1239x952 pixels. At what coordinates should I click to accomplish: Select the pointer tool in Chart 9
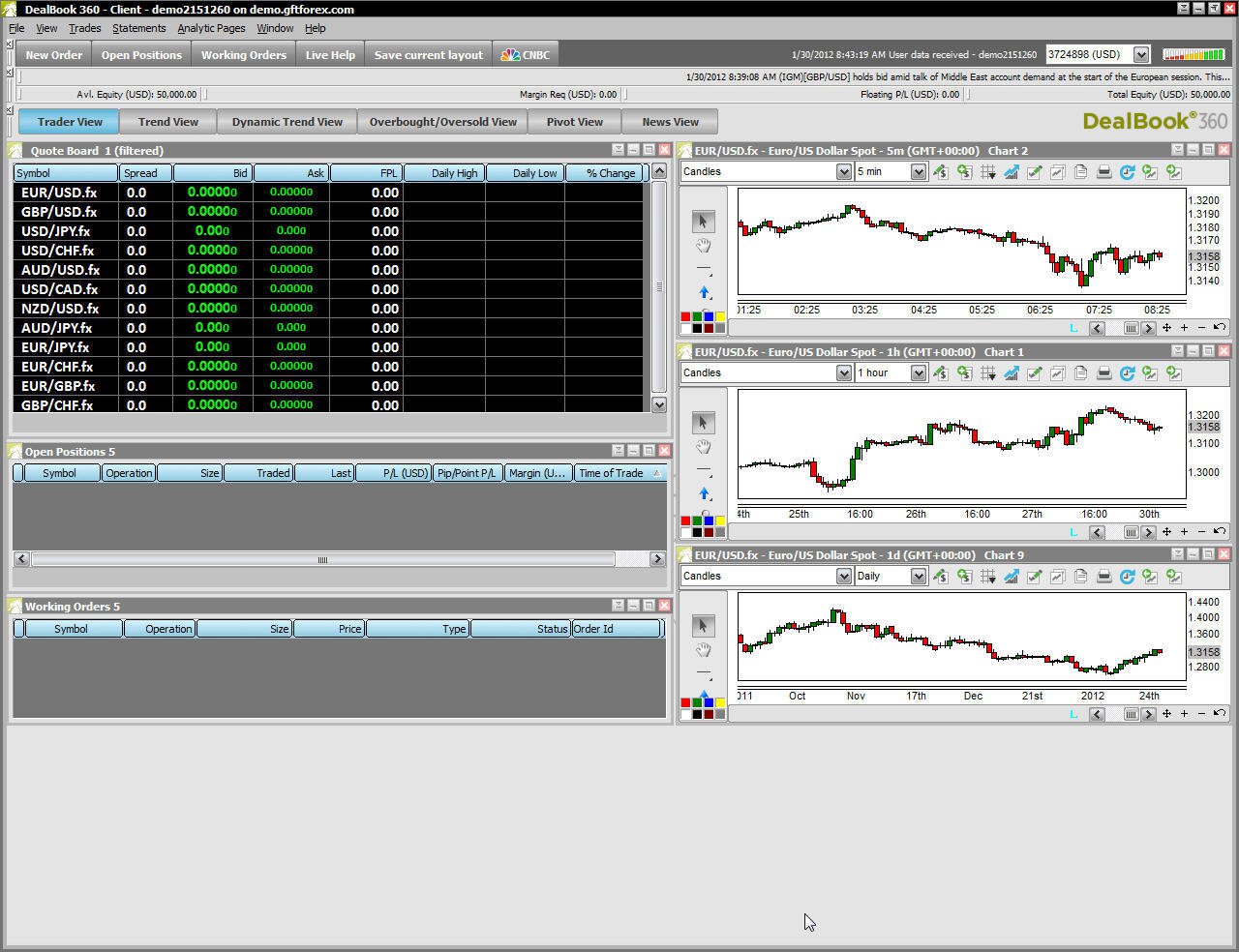click(704, 626)
